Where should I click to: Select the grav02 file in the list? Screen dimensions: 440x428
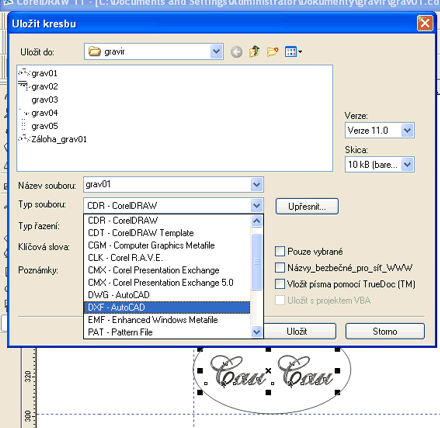(x=45, y=87)
